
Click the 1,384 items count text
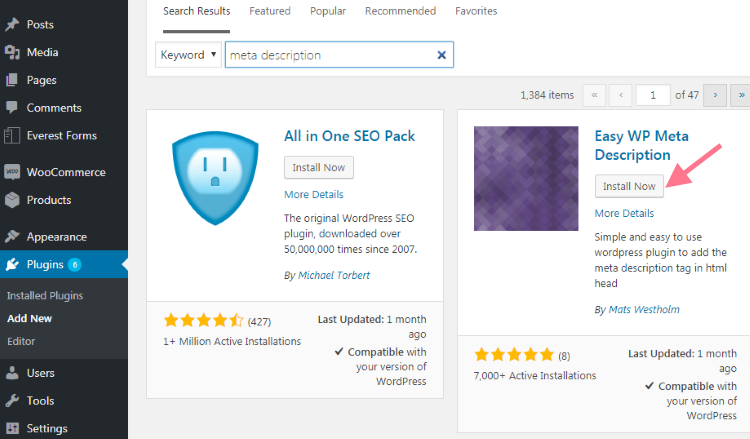[x=547, y=95]
